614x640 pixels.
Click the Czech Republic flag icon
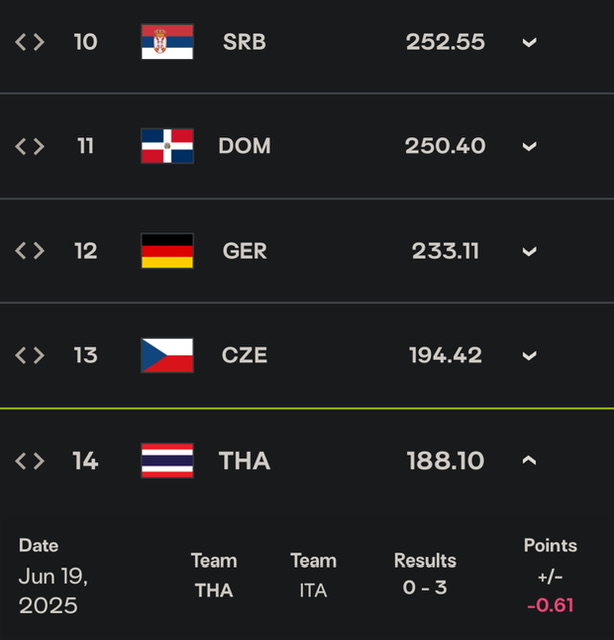pos(167,355)
